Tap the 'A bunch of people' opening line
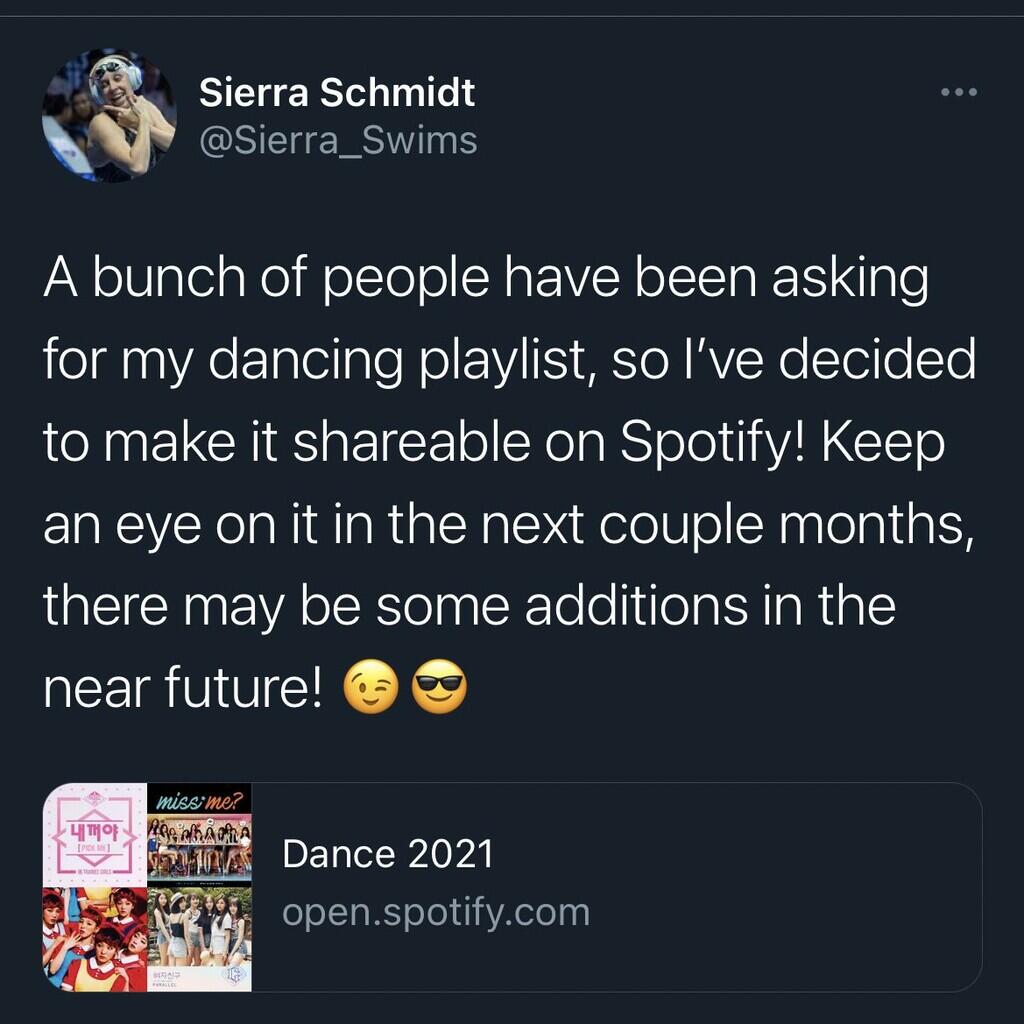1024x1024 pixels. (x=266, y=278)
